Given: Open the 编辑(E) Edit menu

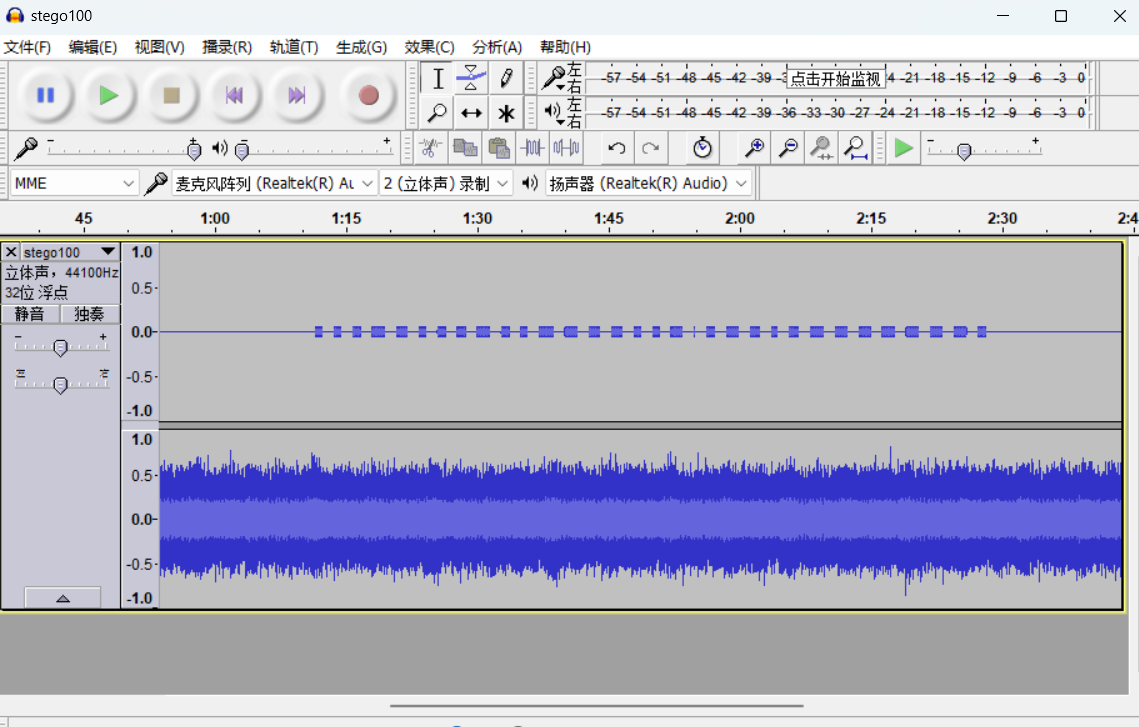Looking at the screenshot, I should coord(93,47).
